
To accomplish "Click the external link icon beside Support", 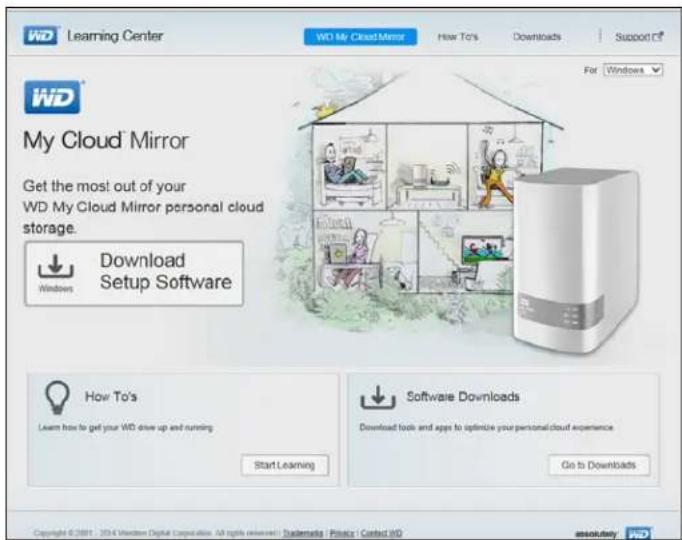I will tap(658, 37).
